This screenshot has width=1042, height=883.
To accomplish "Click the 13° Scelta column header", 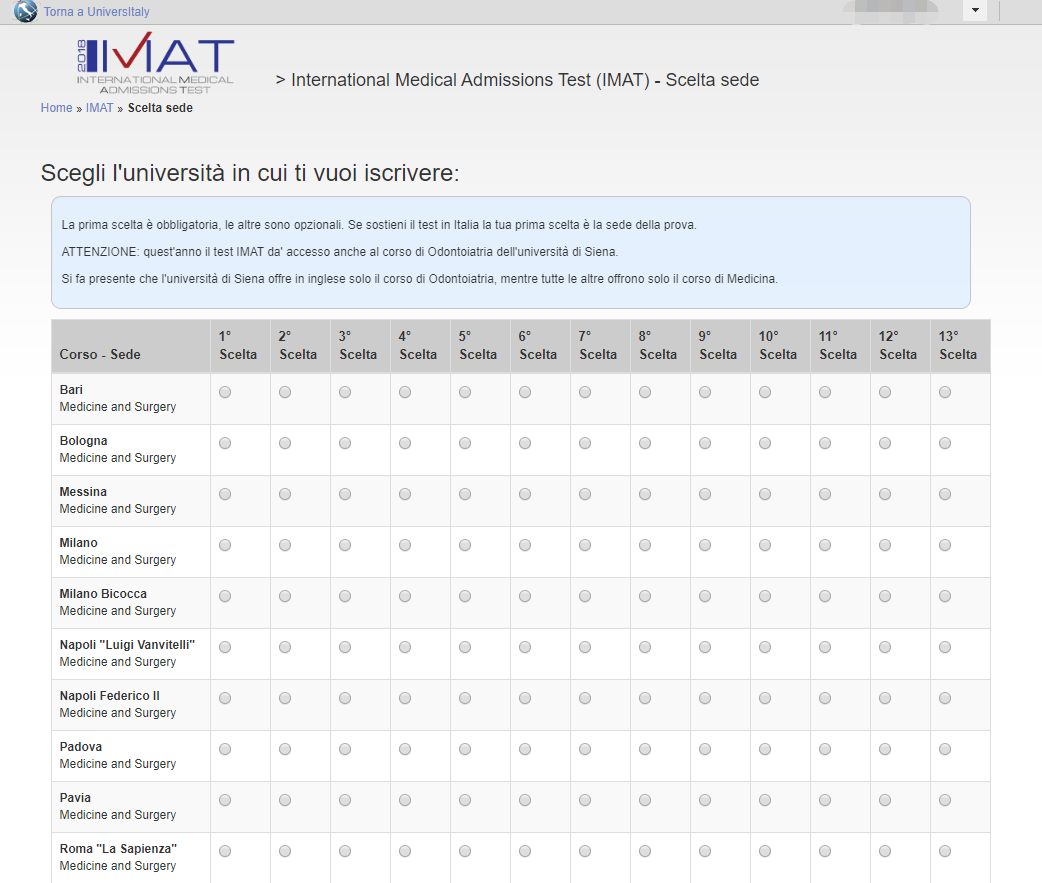I will pyautogui.click(x=960, y=346).
